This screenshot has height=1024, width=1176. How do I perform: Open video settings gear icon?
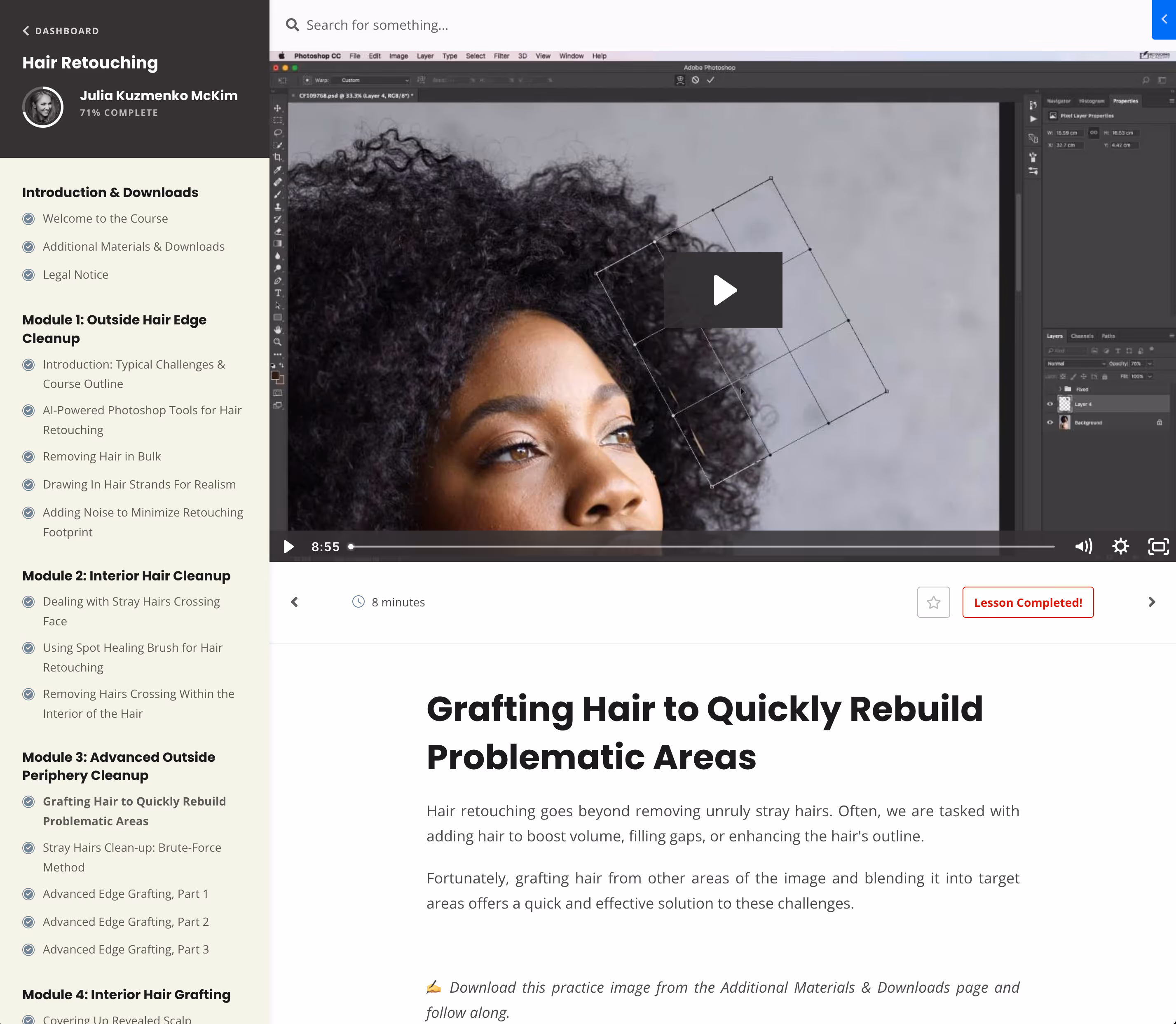click(1120, 546)
